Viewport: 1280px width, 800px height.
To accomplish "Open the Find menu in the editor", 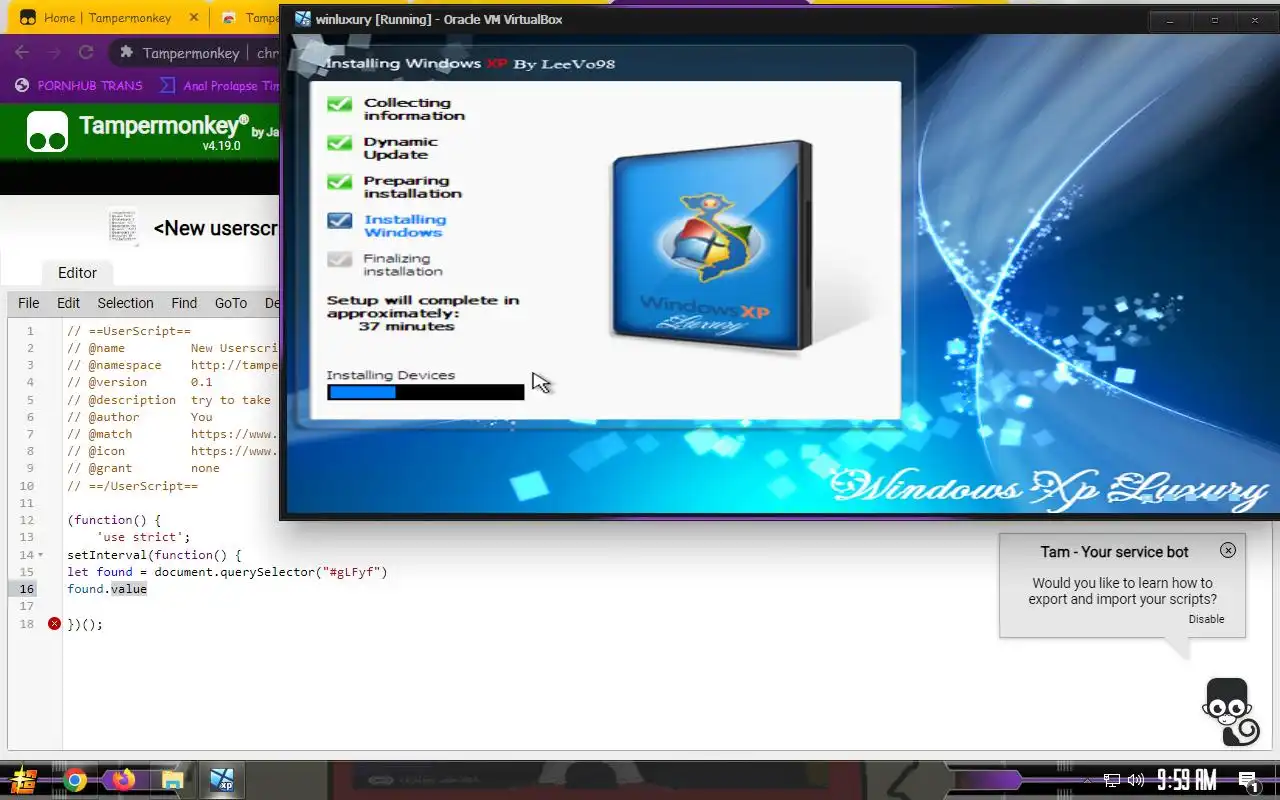I will [184, 303].
